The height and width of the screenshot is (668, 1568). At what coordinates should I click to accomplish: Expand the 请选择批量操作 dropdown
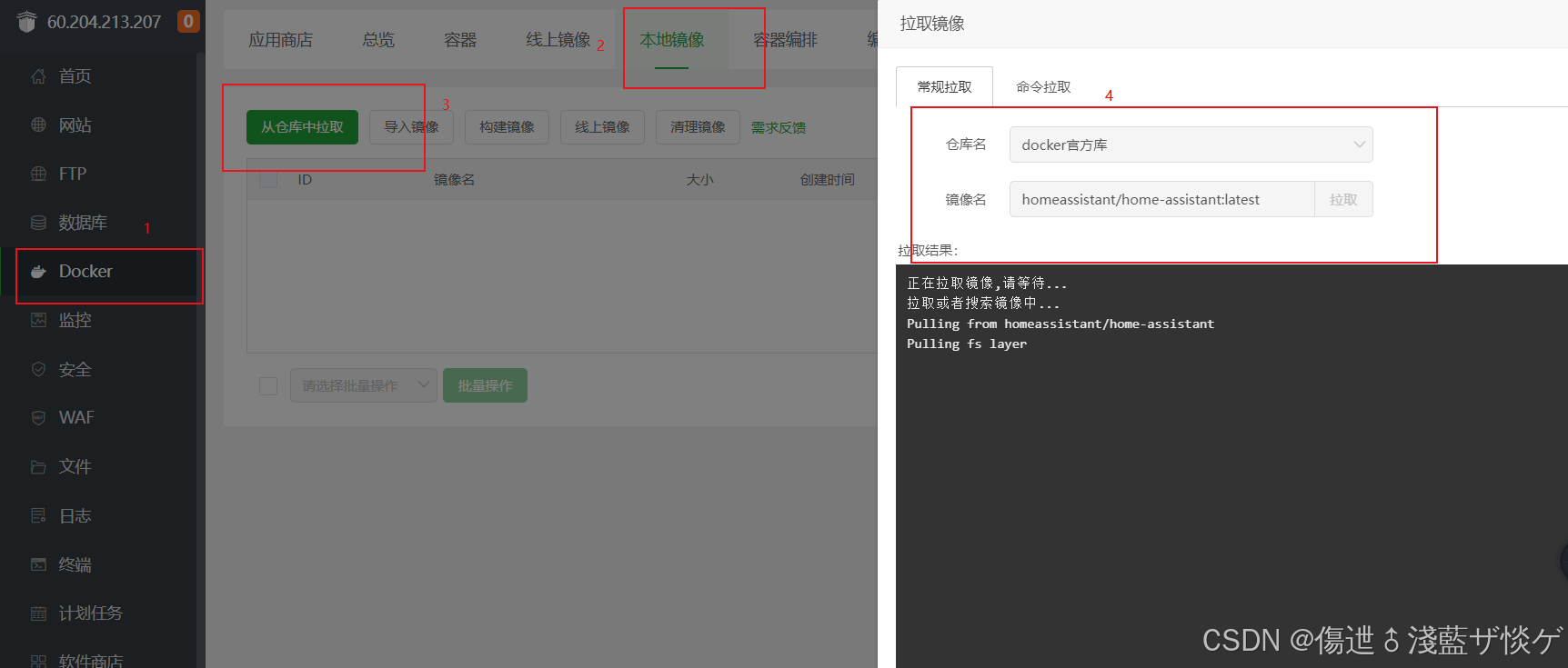[x=364, y=386]
